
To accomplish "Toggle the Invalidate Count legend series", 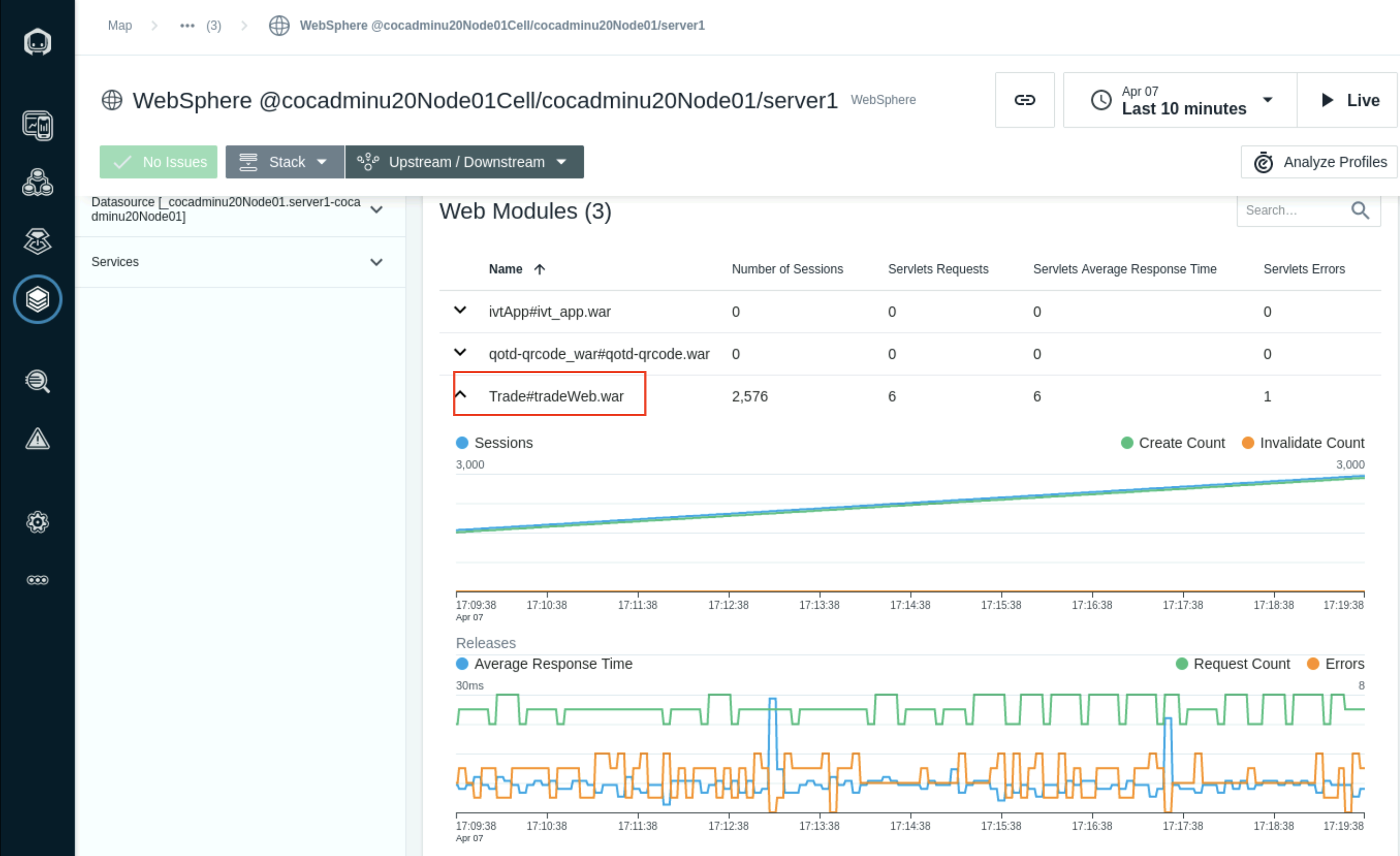I will (1303, 443).
